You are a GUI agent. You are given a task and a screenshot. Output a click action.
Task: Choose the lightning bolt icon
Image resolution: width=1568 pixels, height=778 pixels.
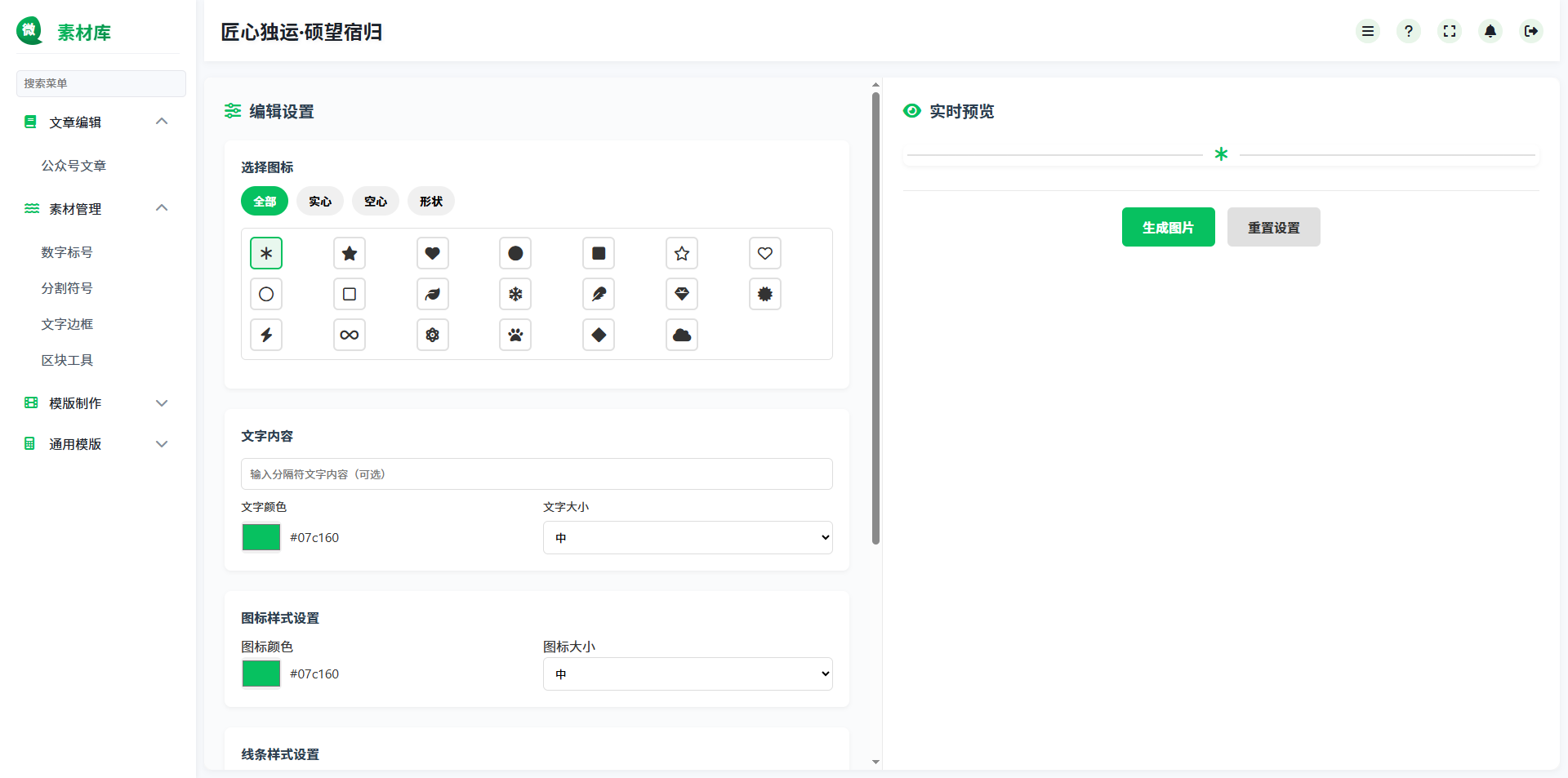coord(265,335)
